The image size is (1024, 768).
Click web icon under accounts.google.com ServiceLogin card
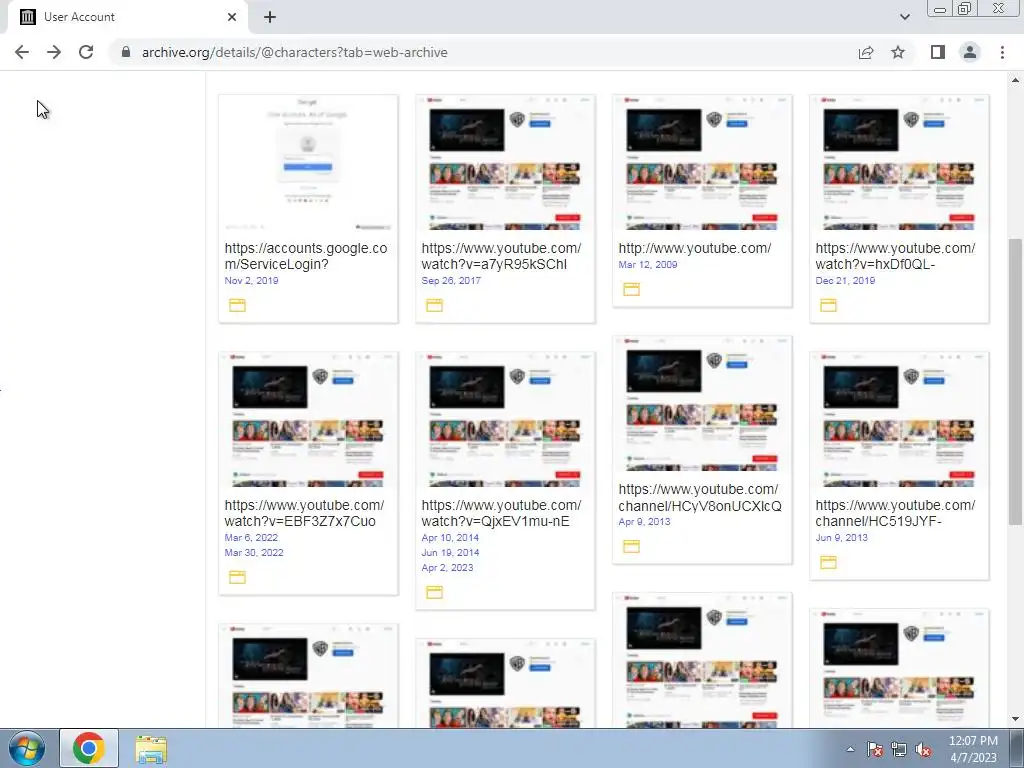click(237, 305)
